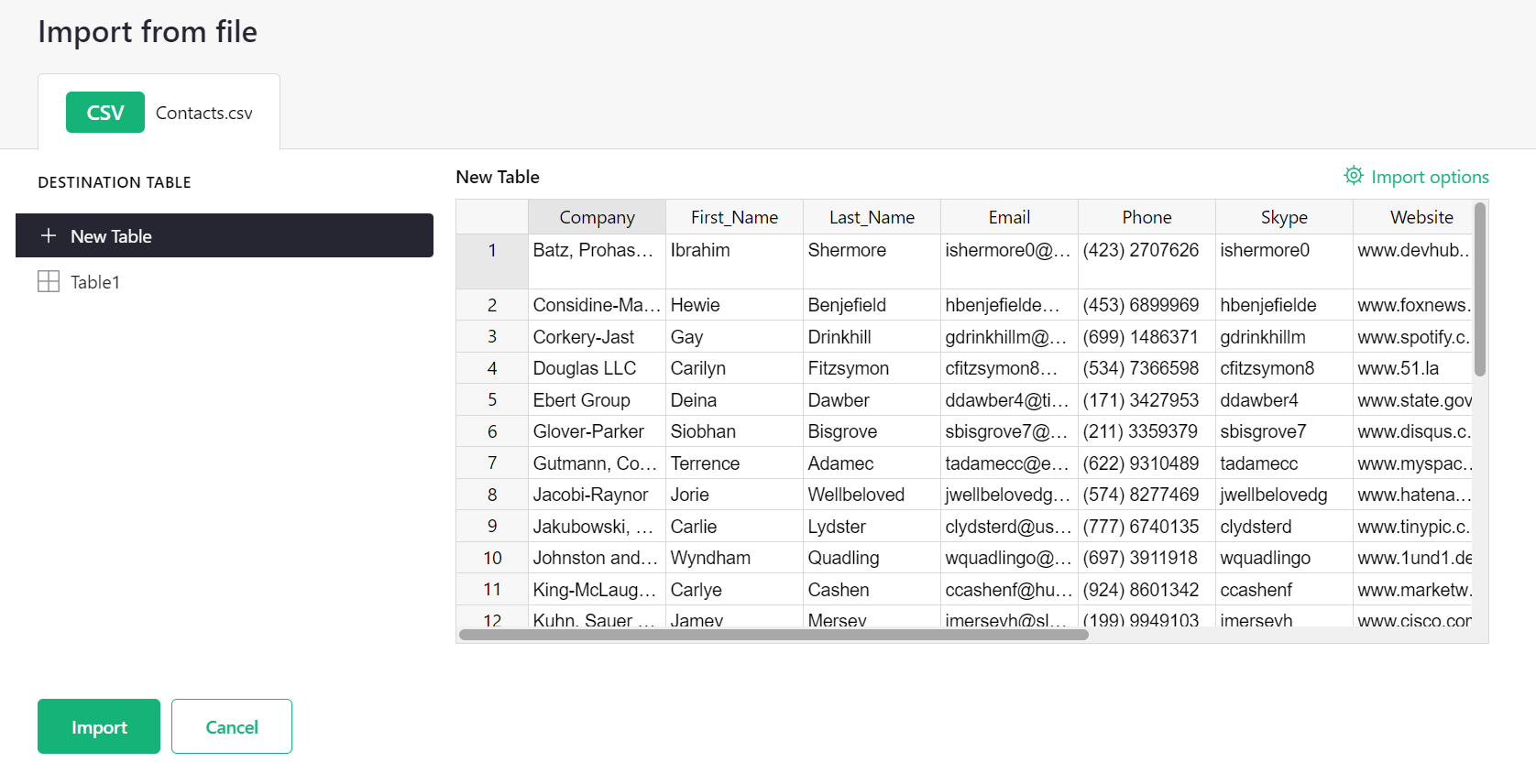The image size is (1536, 784).
Task: Click the green CSV file badge
Action: 104,113
